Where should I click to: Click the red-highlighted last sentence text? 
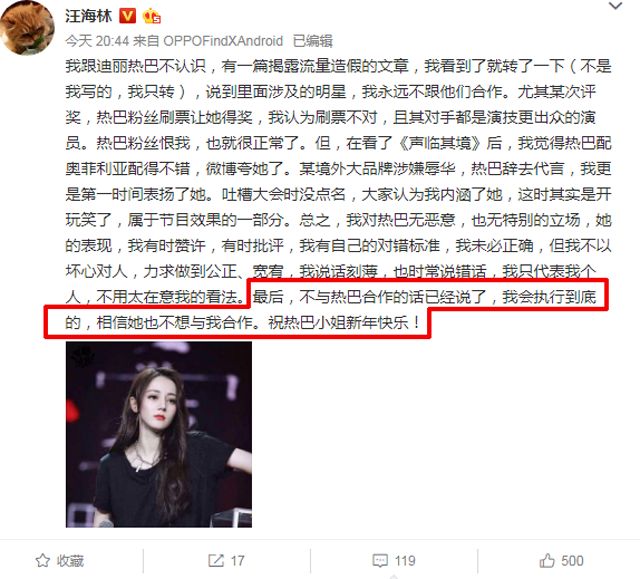(327, 309)
